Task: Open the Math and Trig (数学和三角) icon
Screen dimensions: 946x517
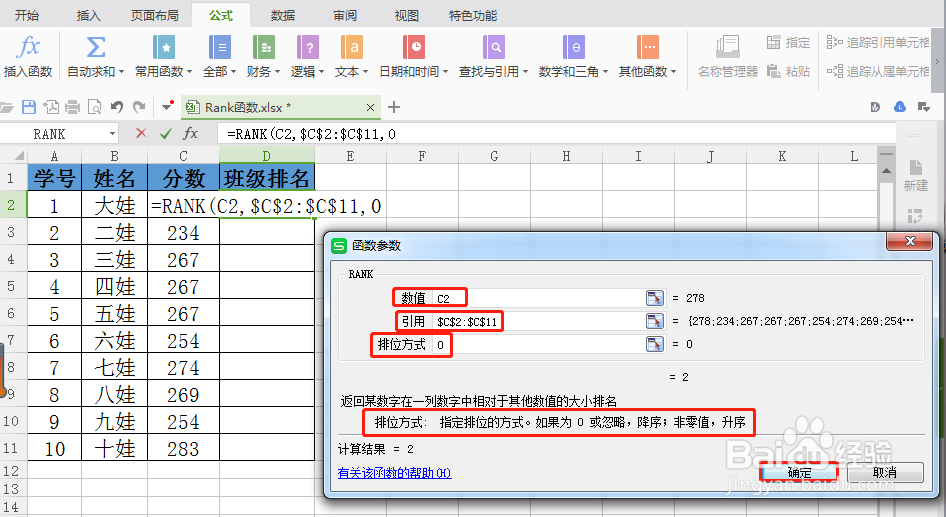Action: [x=574, y=47]
